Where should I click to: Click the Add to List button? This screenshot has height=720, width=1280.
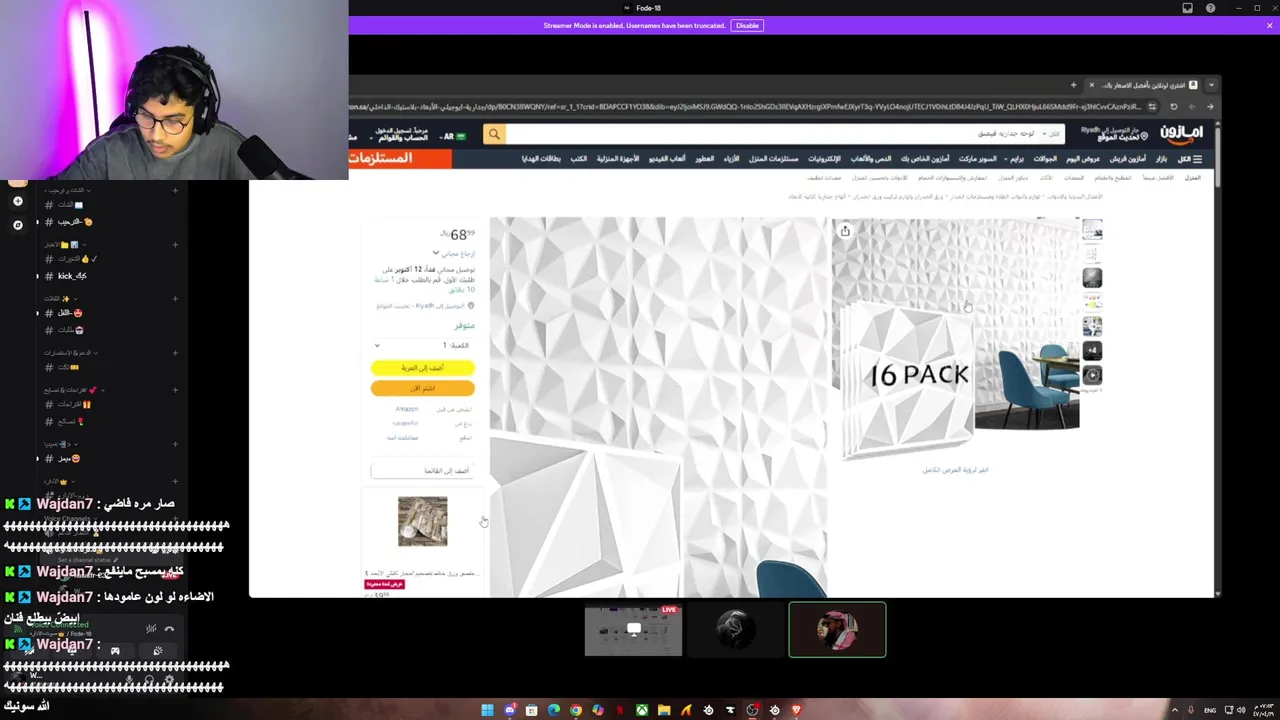[x=421, y=470]
